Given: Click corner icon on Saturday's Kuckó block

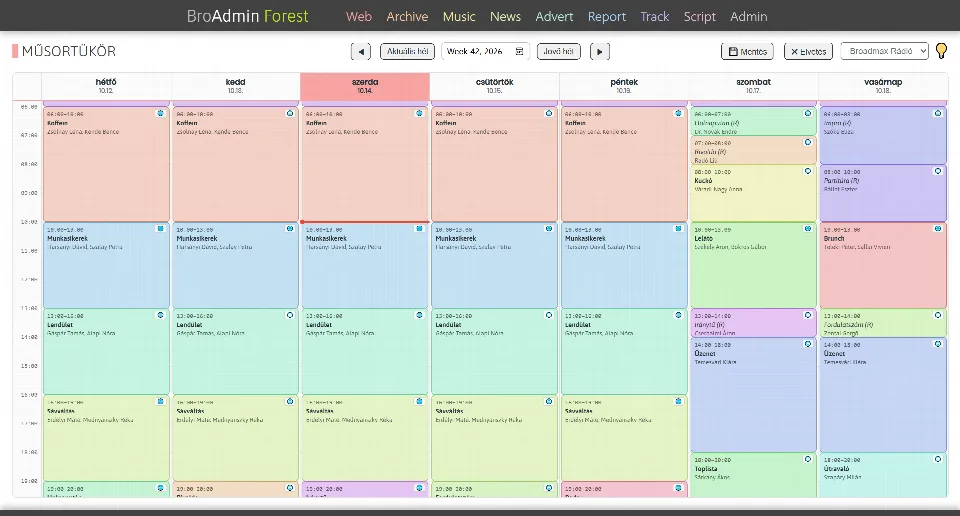Looking at the screenshot, I should click(x=808, y=171).
